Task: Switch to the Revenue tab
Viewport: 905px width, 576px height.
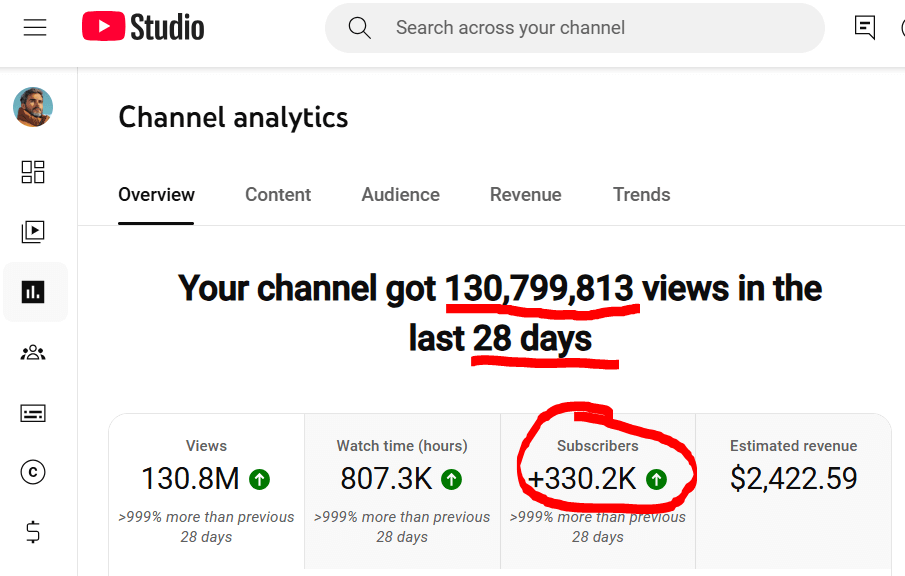Action: pos(525,195)
